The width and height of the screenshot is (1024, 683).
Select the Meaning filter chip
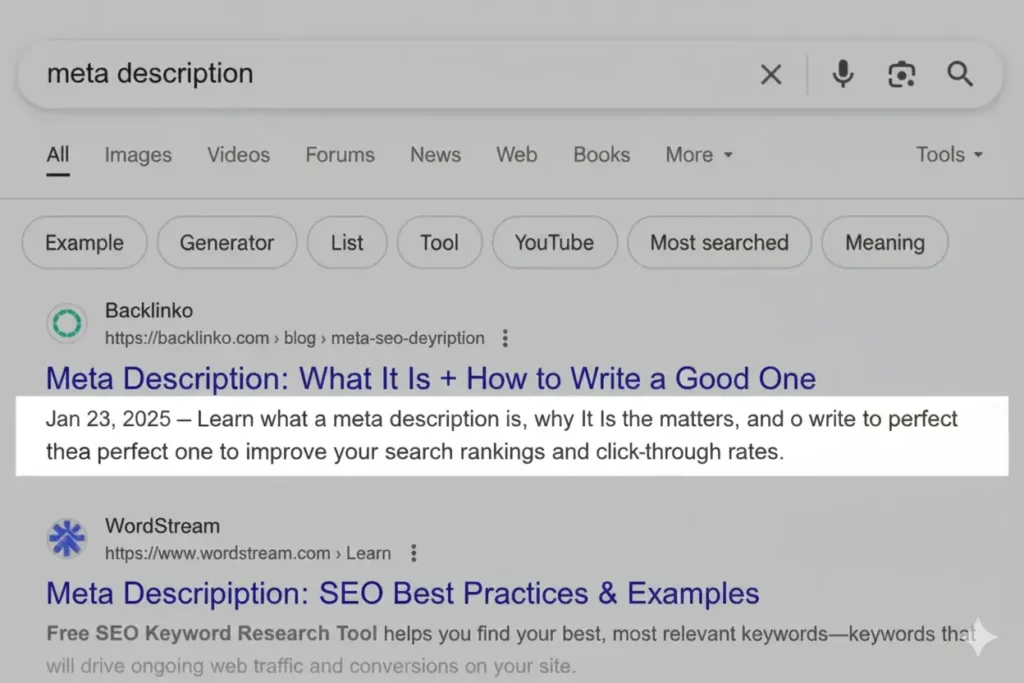click(884, 242)
